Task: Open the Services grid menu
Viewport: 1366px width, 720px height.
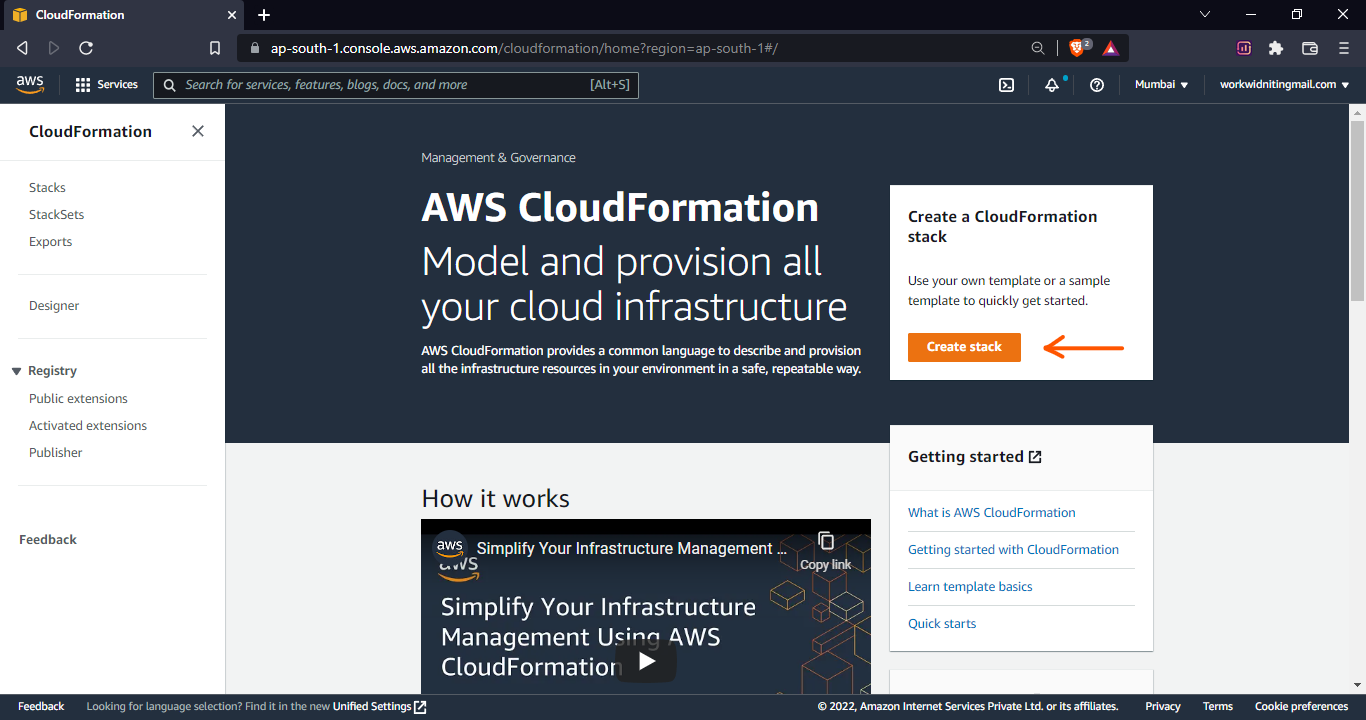Action: (x=106, y=85)
